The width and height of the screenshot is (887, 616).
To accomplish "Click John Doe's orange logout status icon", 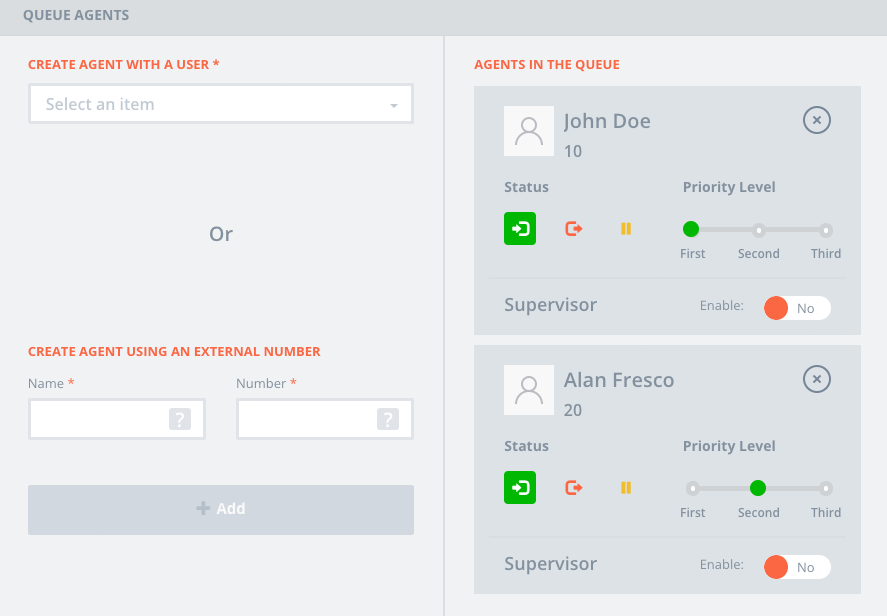I will click(x=574, y=228).
